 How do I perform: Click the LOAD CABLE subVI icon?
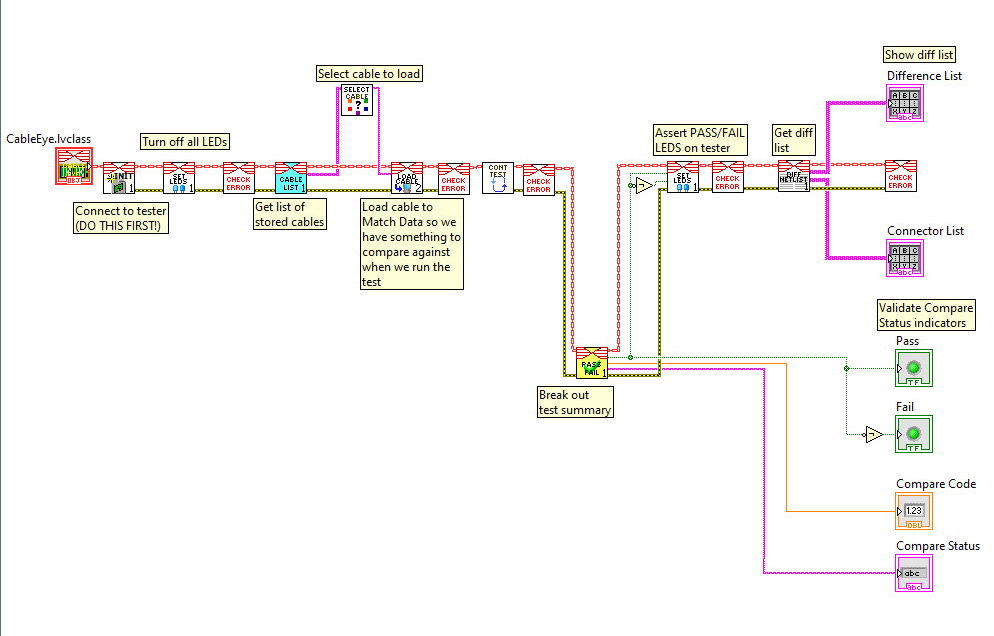405,176
